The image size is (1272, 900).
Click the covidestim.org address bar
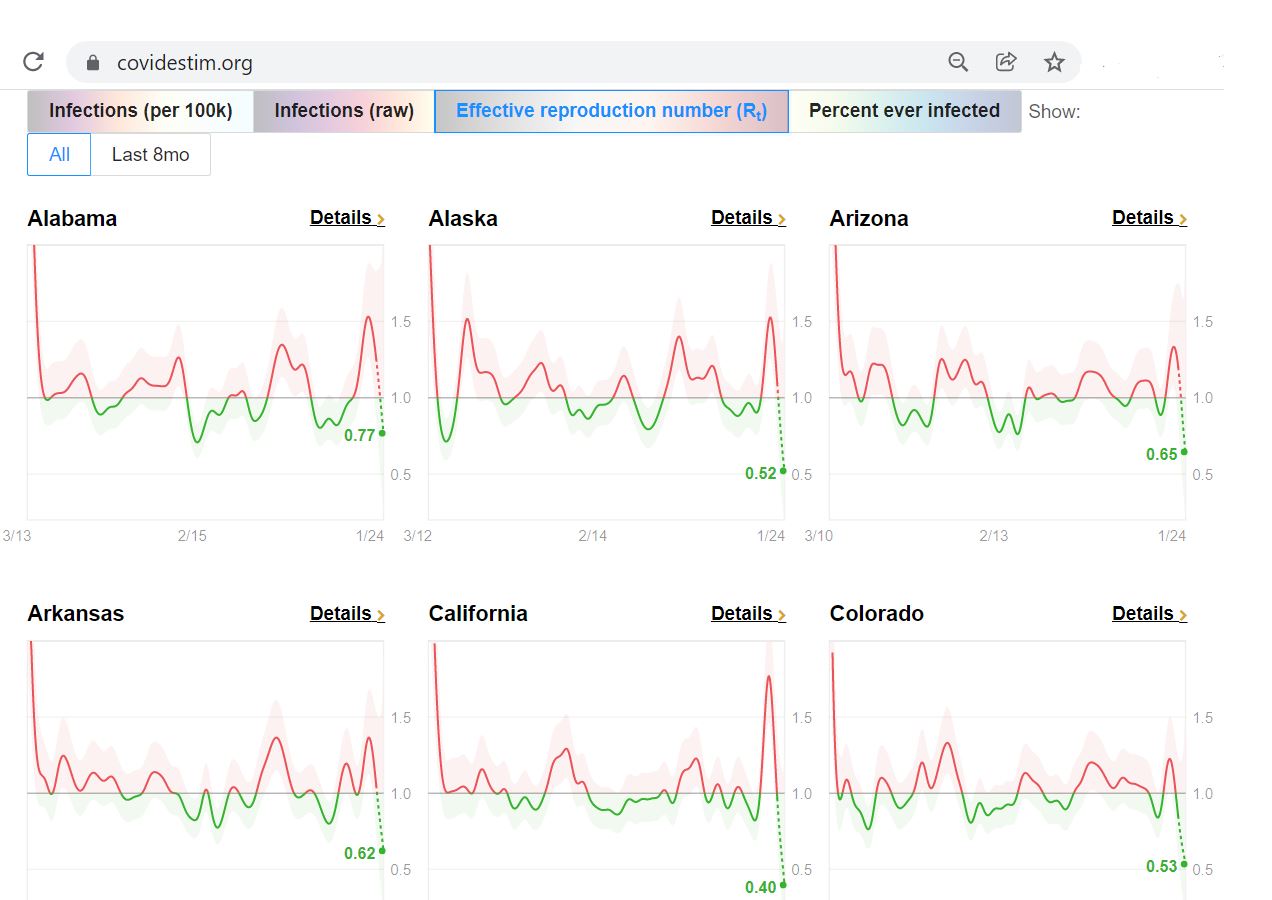tap(500, 63)
